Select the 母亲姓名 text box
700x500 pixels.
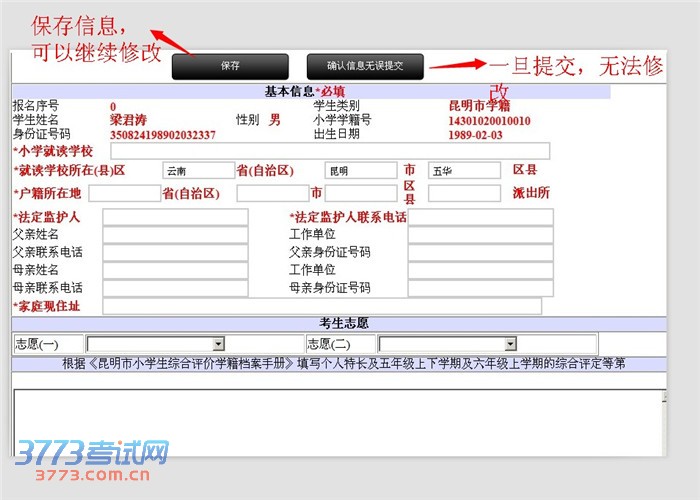(175, 270)
